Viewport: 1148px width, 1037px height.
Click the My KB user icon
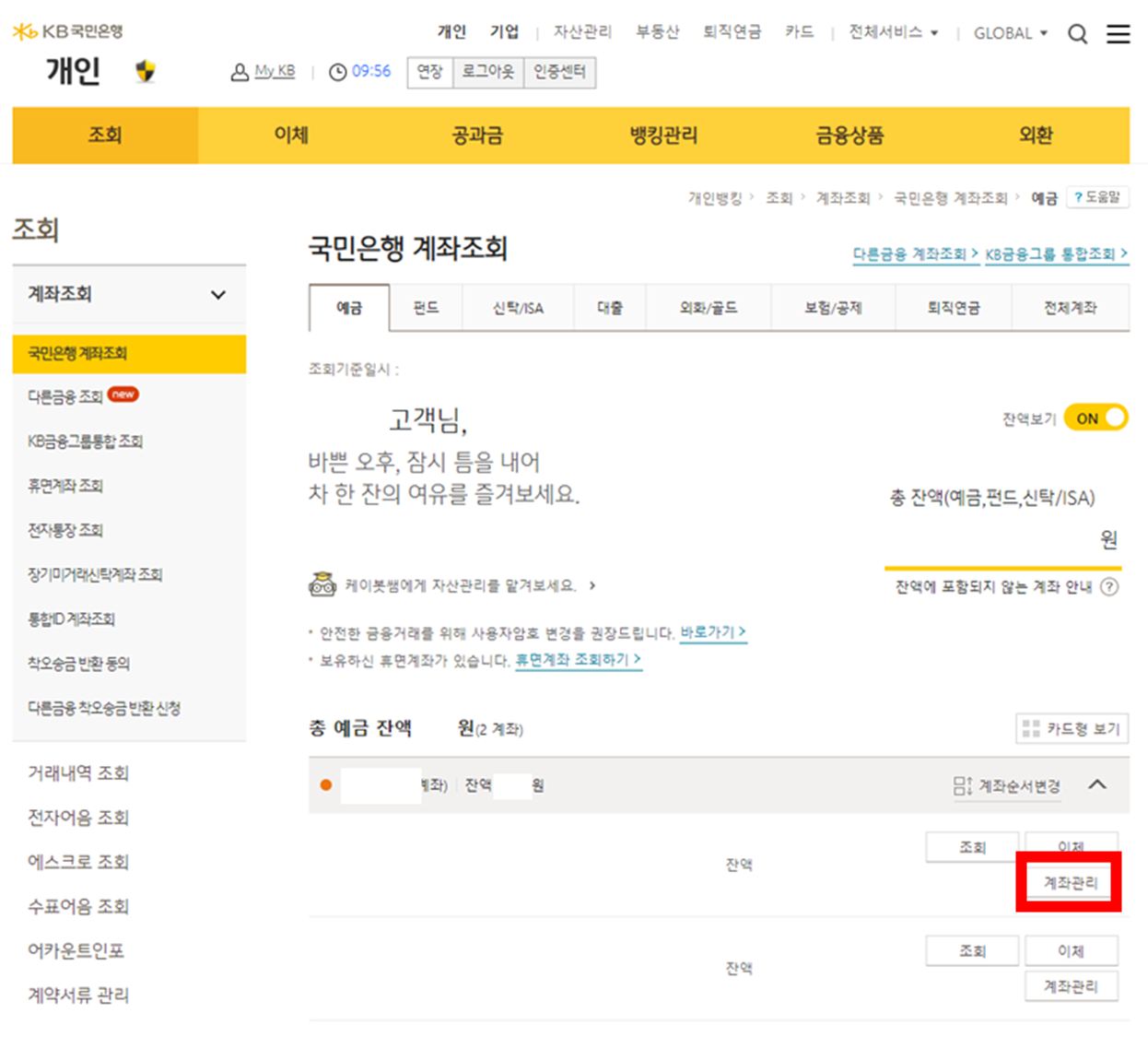click(x=240, y=72)
